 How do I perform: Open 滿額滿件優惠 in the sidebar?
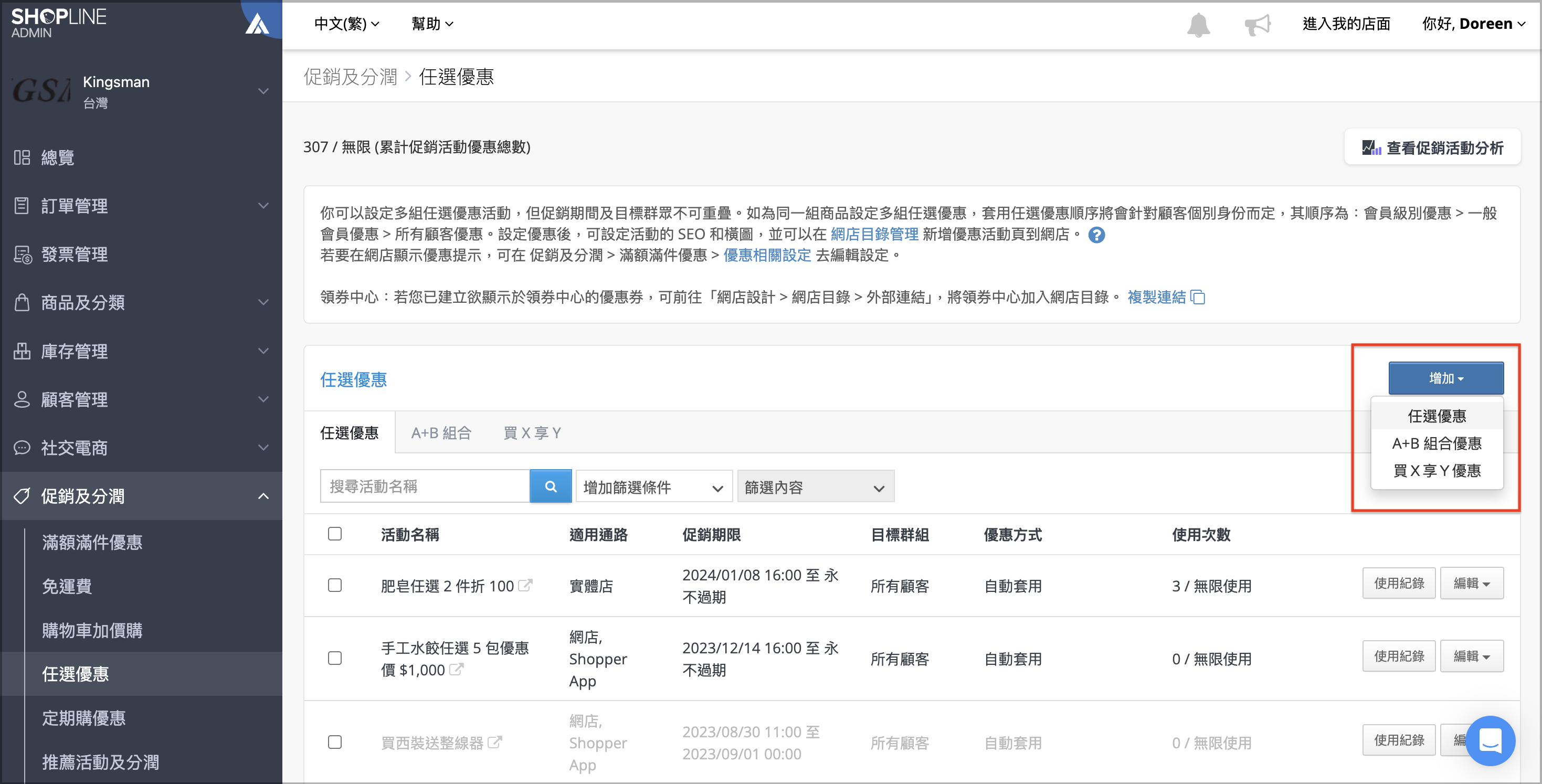pyautogui.click(x=92, y=542)
